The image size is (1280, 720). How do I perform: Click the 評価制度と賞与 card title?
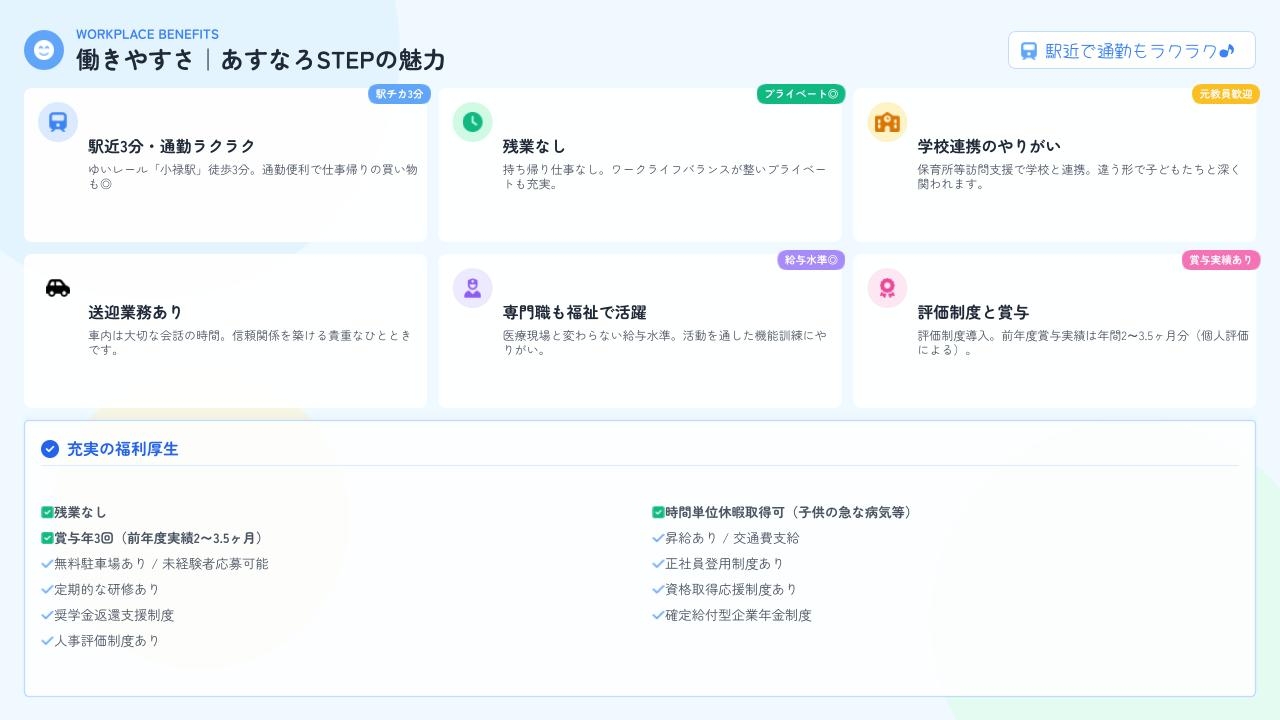[x=973, y=312]
